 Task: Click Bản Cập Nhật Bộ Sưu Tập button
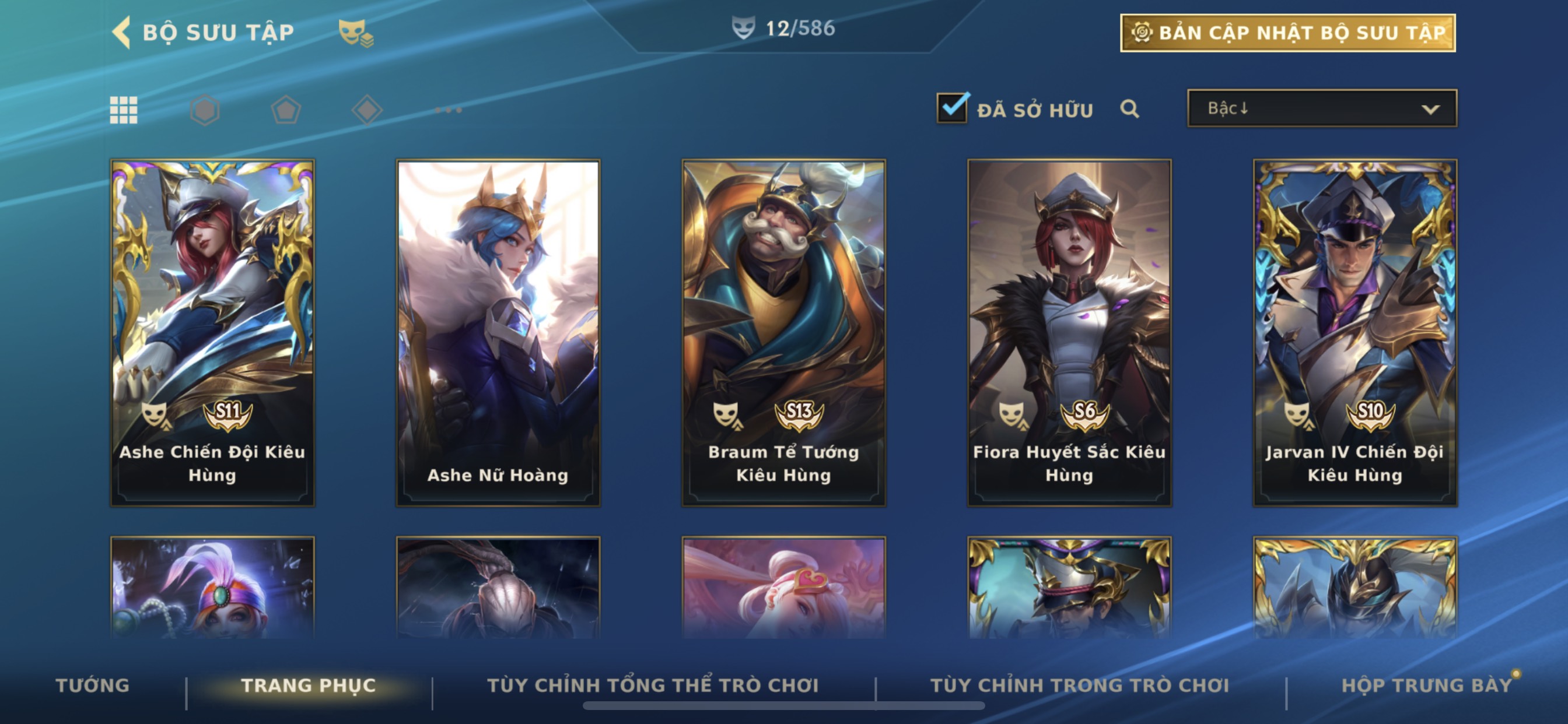1288,33
